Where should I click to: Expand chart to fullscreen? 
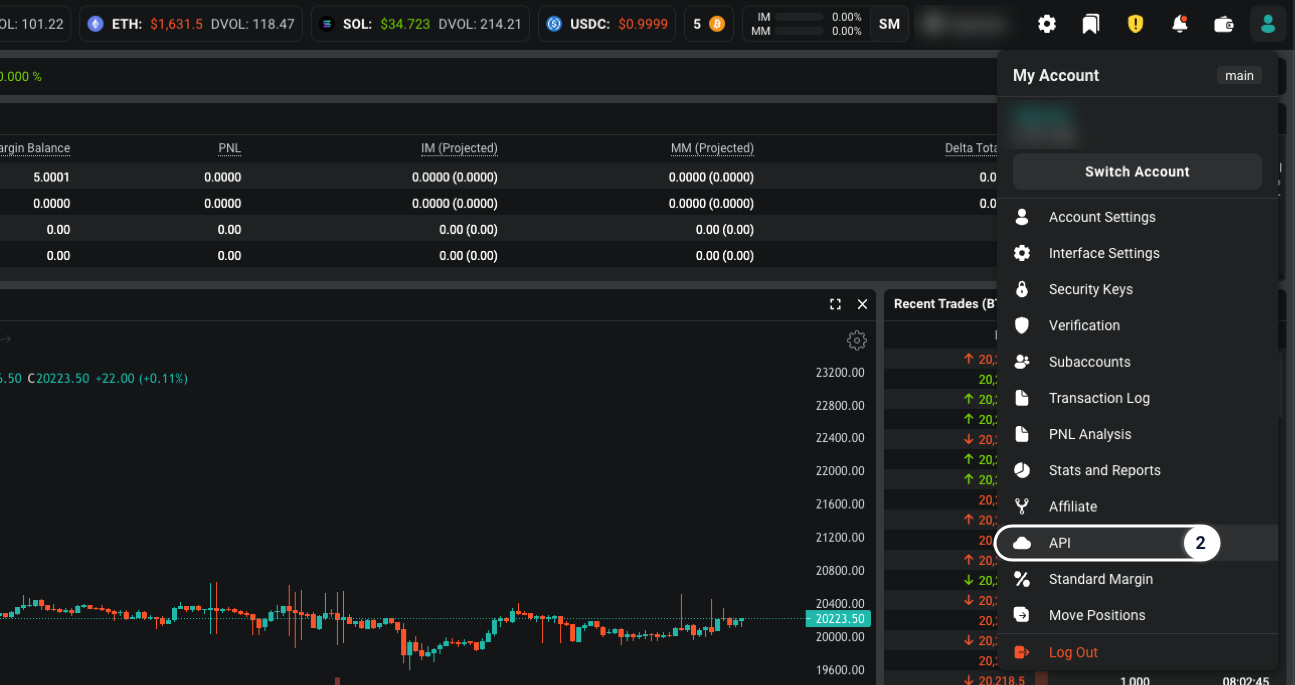(836, 304)
